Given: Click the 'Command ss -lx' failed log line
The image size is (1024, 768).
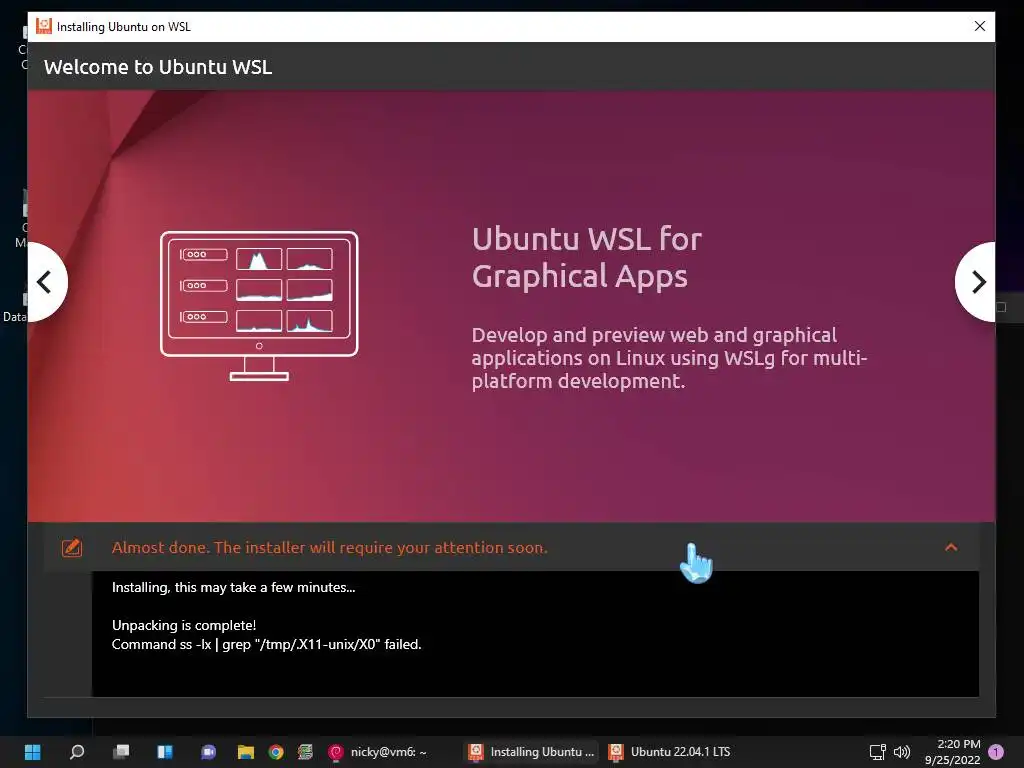Looking at the screenshot, I should pyautogui.click(x=266, y=644).
